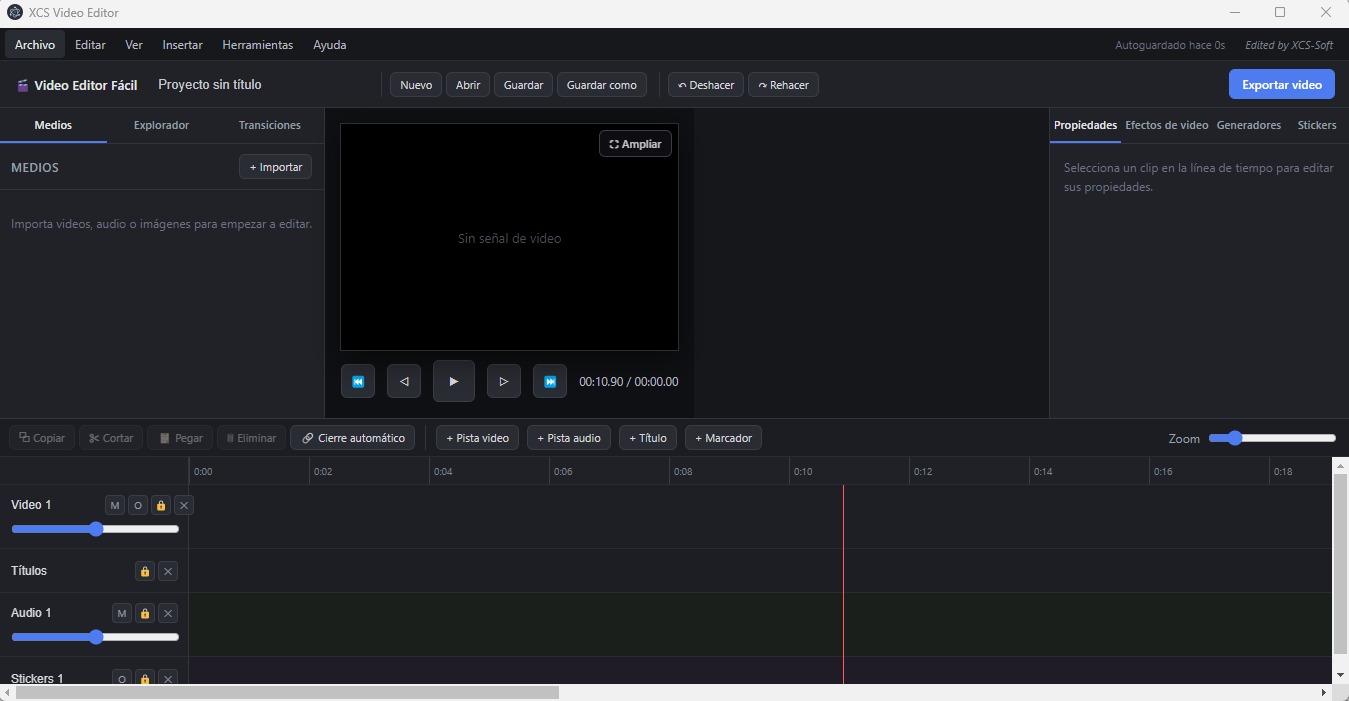The width and height of the screenshot is (1349, 701).
Task: Click the Copiar button
Action: [42, 438]
